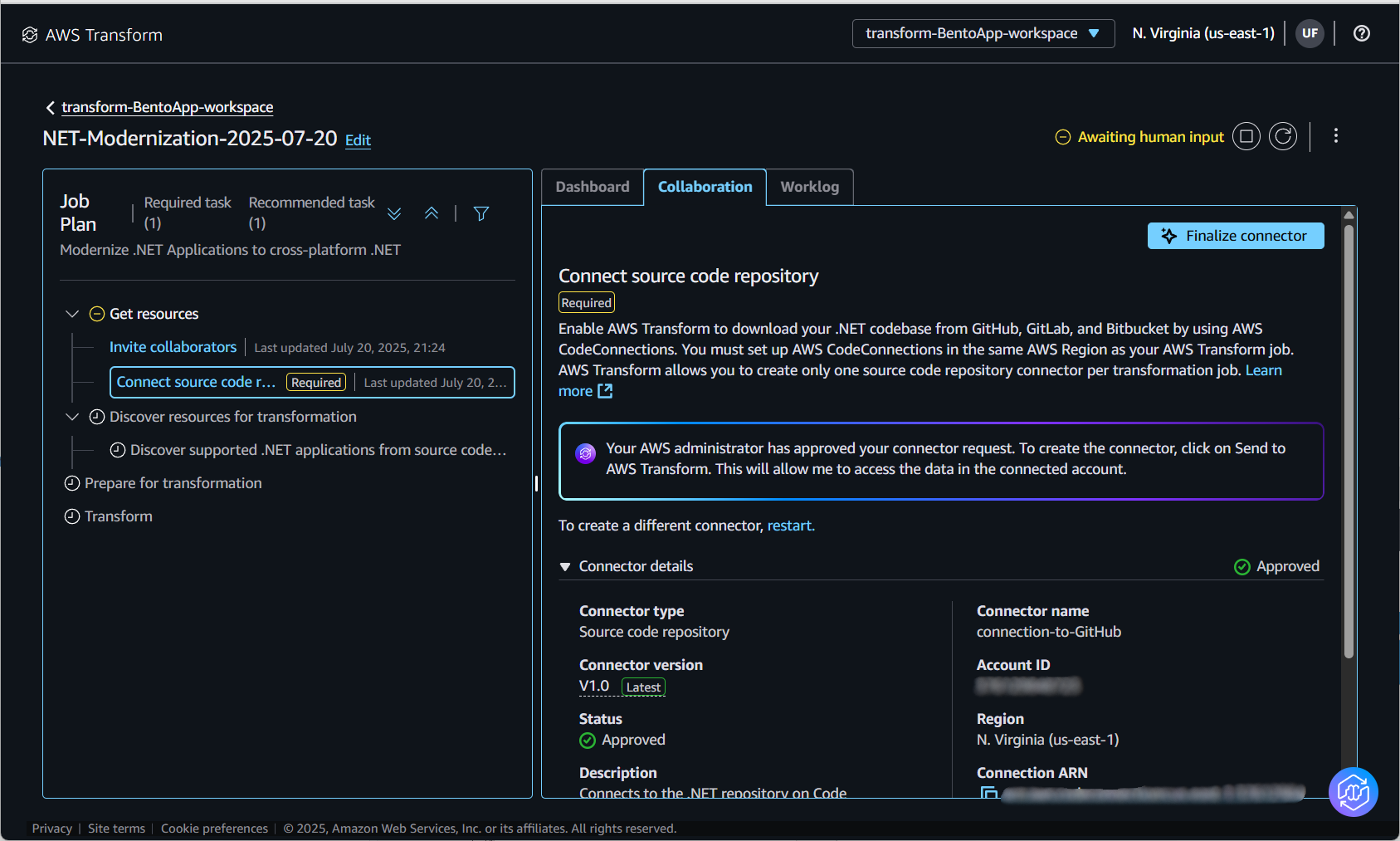
Task: Select Prepare for transformation step
Action: pos(173,483)
